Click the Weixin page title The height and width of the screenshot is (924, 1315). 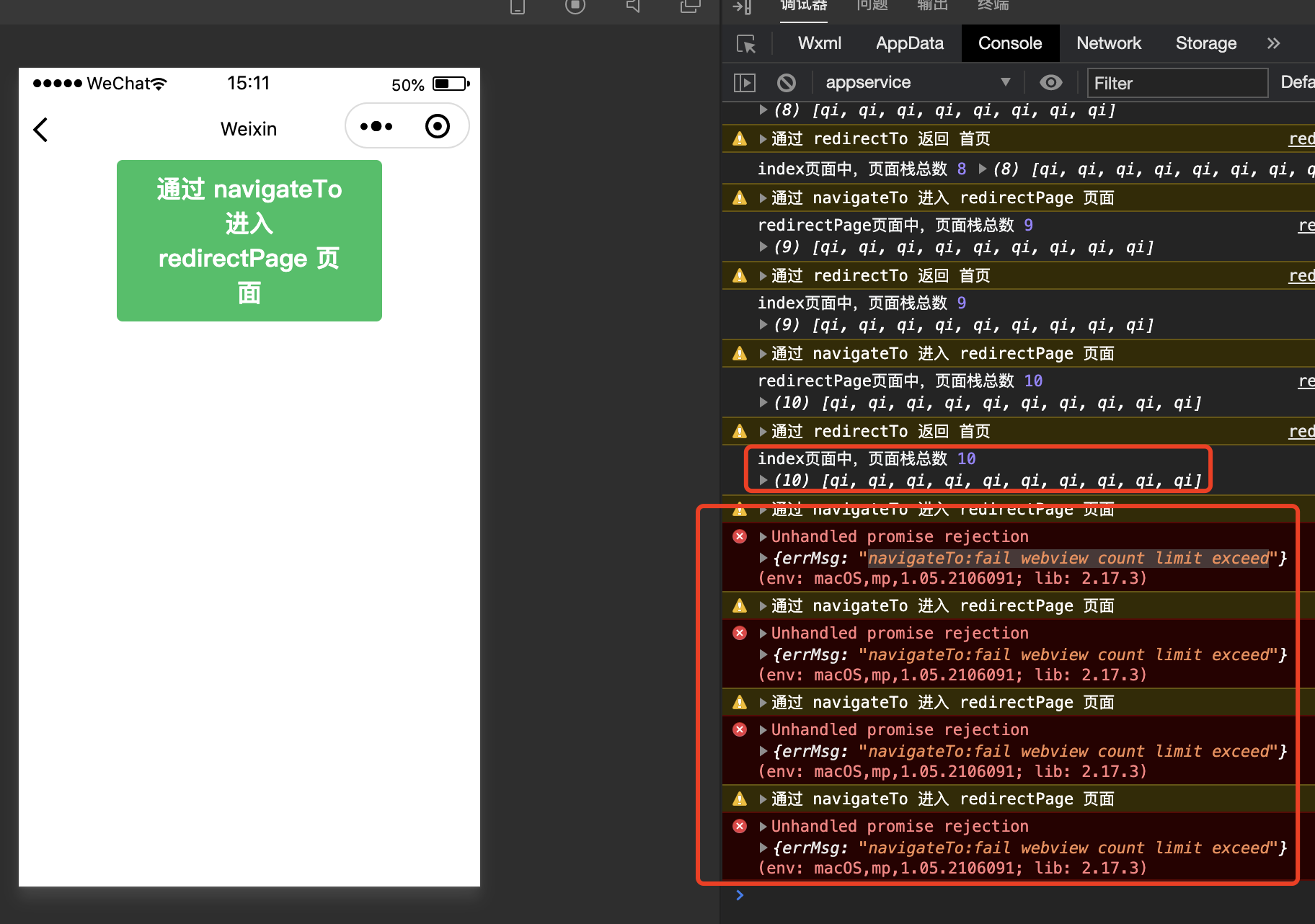click(249, 129)
